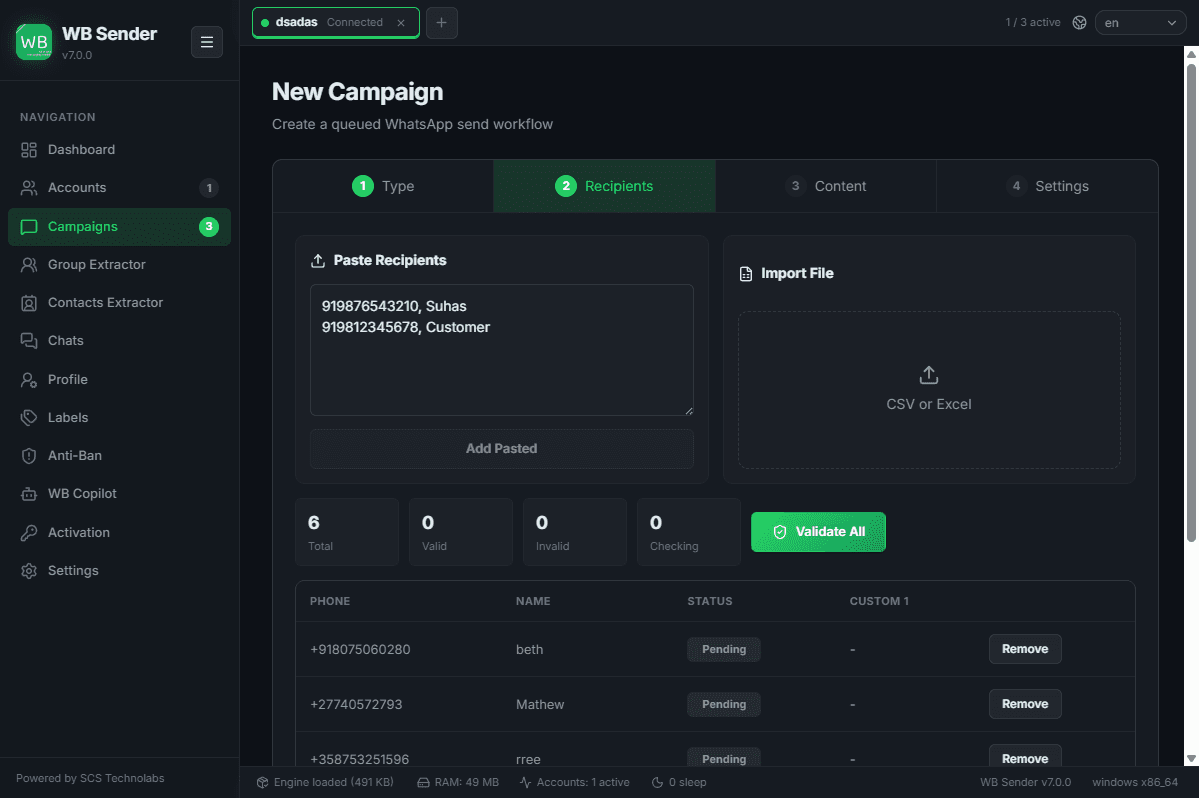
Task: Open Activation key section
Action: (x=119, y=533)
